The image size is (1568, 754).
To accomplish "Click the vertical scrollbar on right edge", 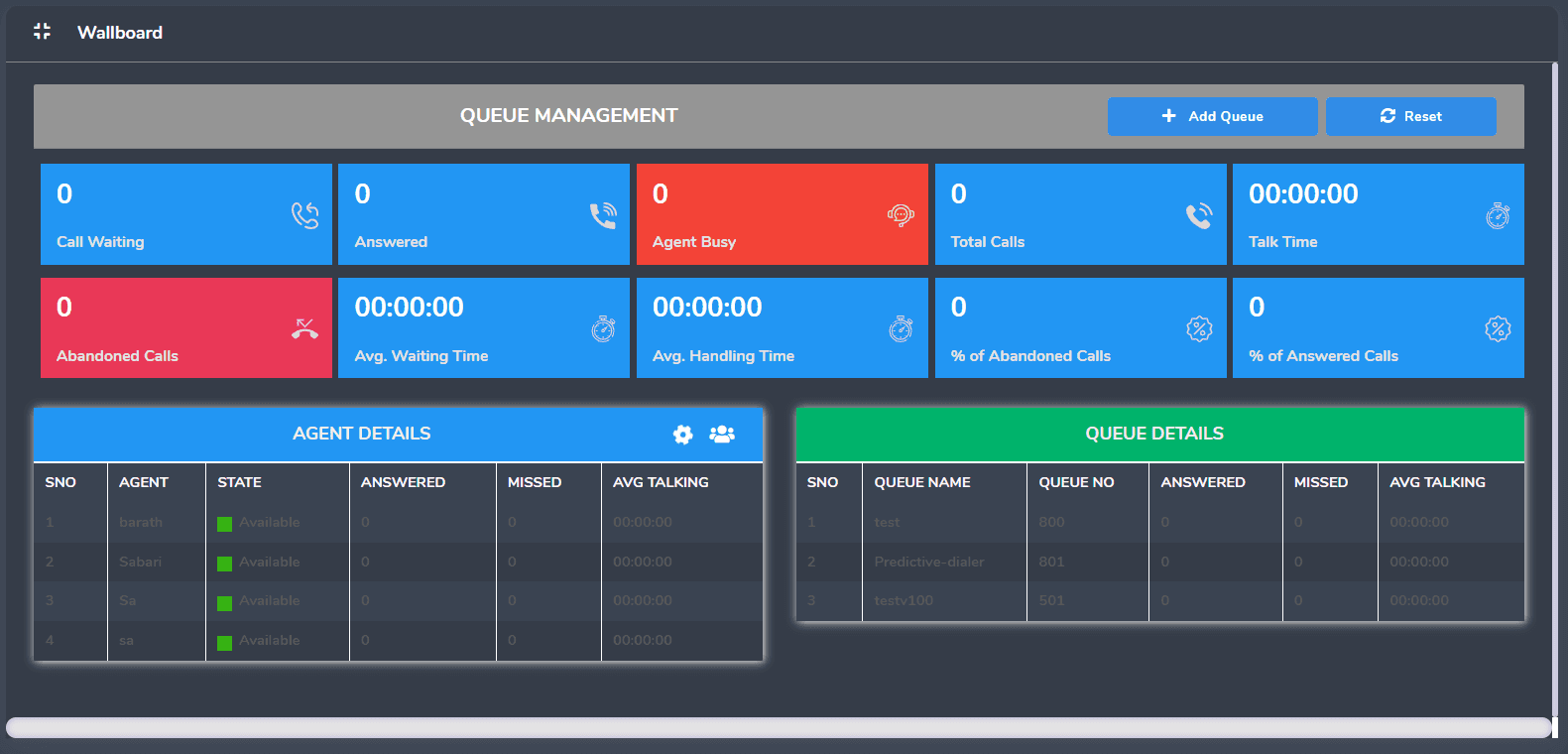I will click(1554, 387).
